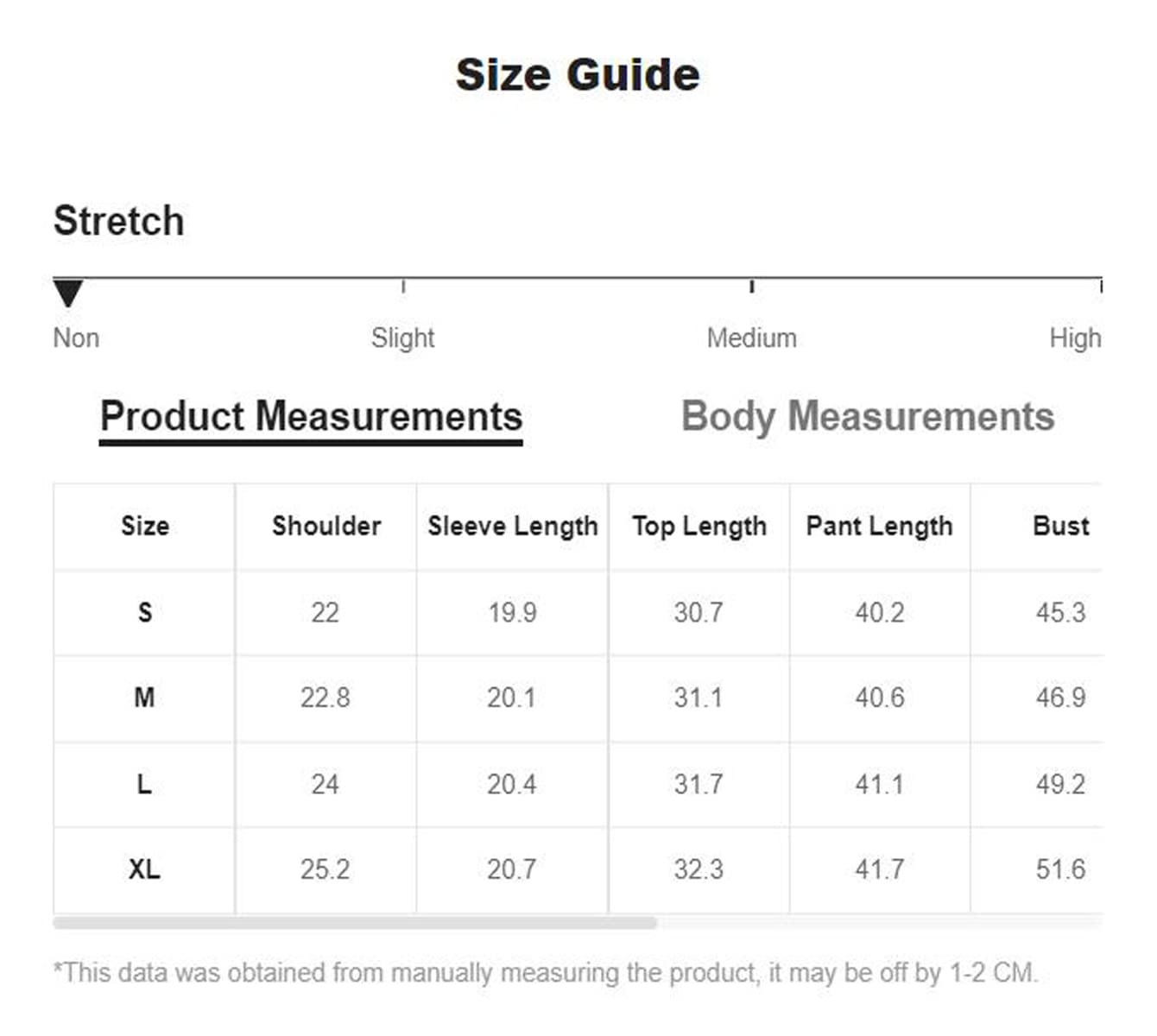This screenshot has height=1036, width=1157.
Task: Click the horizontal table scrollbar
Action: [x=354, y=923]
